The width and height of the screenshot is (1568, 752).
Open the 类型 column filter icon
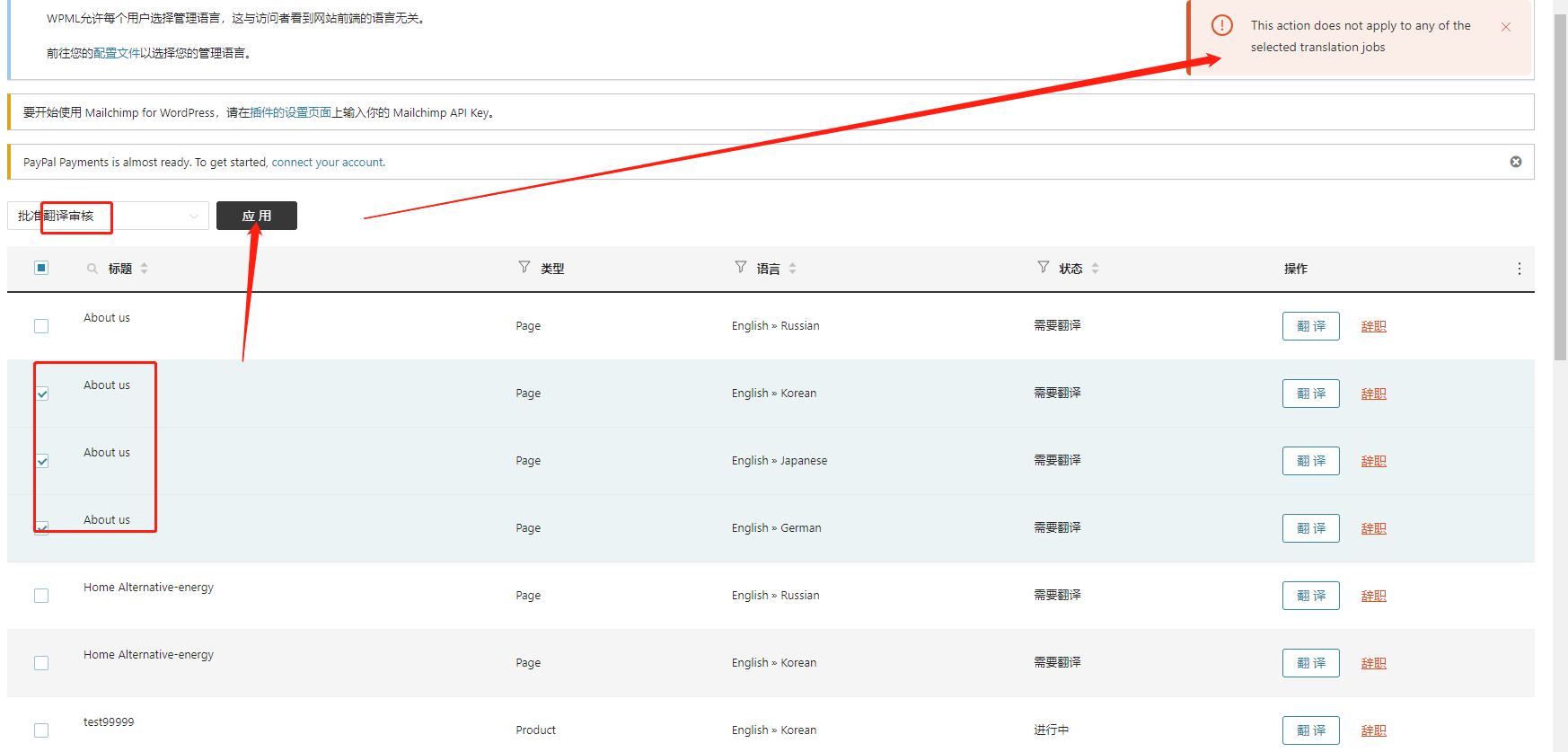[x=524, y=267]
